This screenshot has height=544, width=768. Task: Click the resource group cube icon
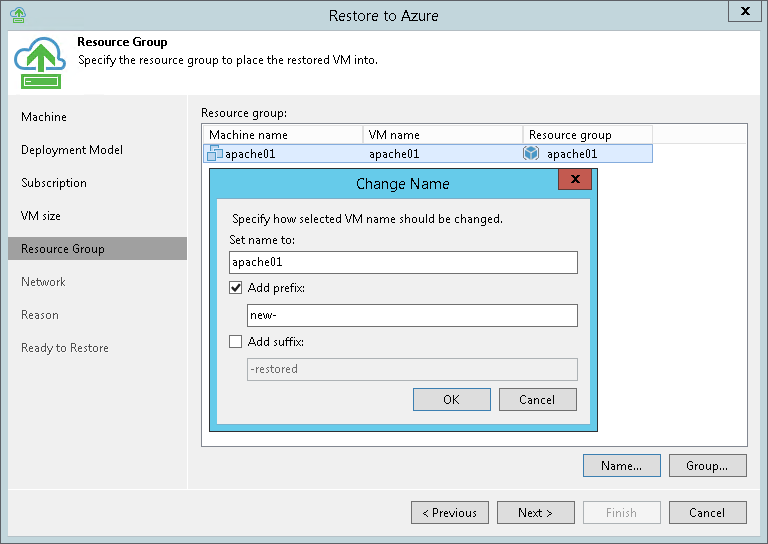click(532, 154)
